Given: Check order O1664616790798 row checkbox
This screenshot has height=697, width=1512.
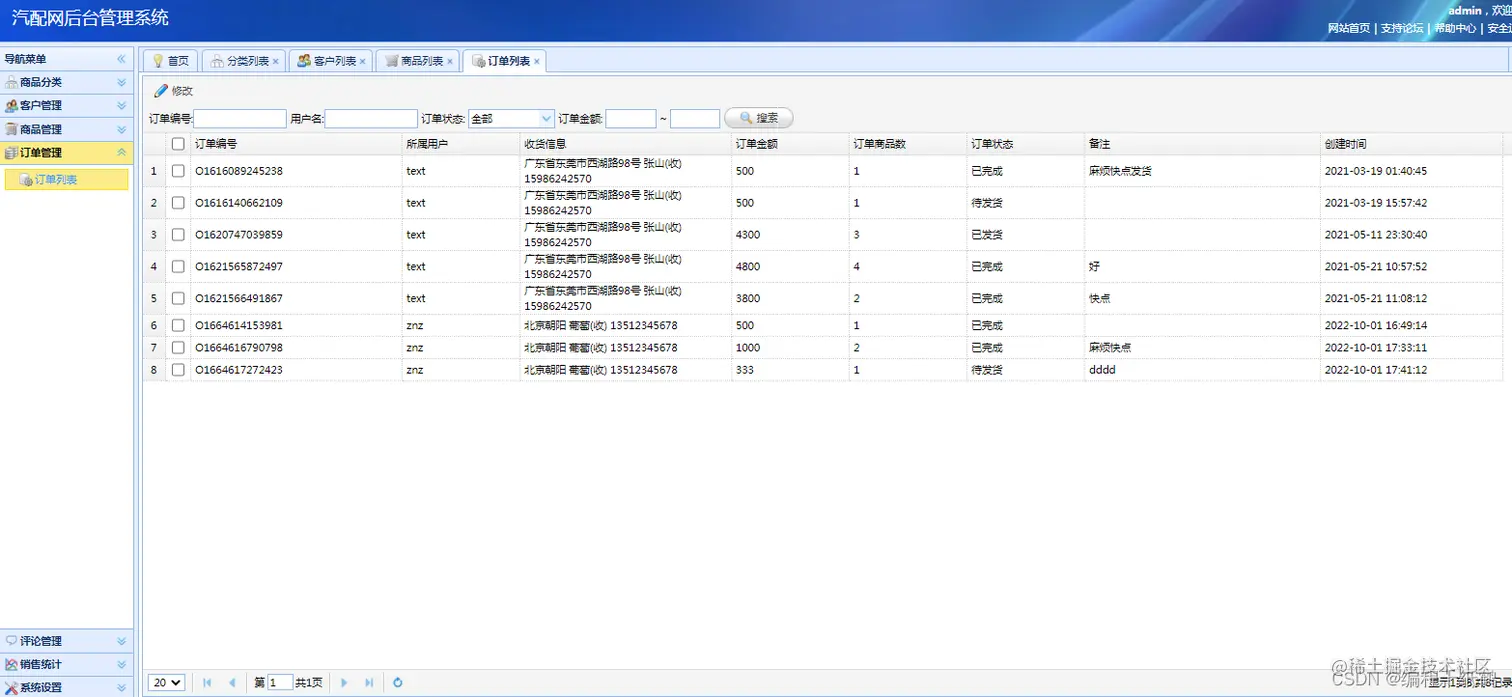Looking at the screenshot, I should pos(178,348).
